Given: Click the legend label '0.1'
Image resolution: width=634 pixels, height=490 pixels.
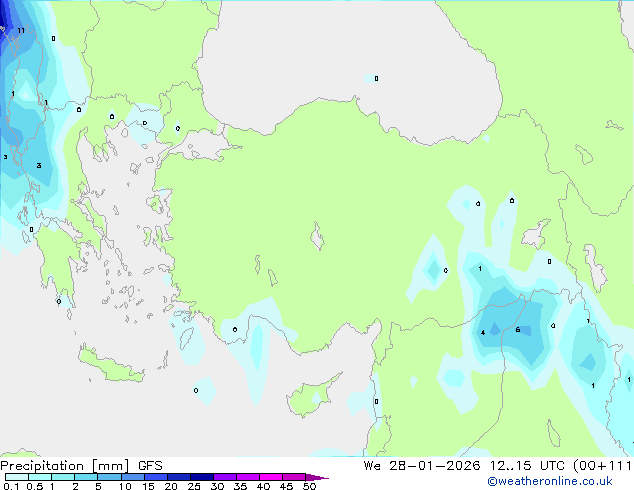Looking at the screenshot, I should 11,486.
